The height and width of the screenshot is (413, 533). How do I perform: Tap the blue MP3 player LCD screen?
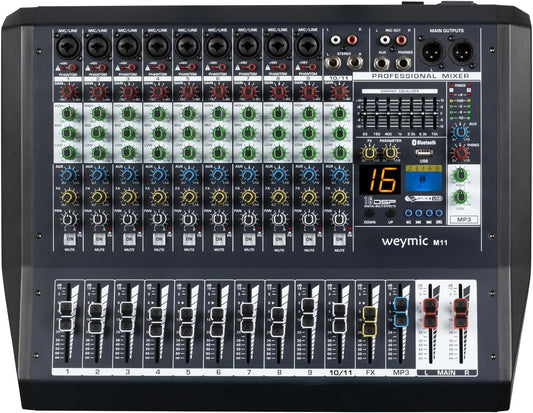click(424, 178)
